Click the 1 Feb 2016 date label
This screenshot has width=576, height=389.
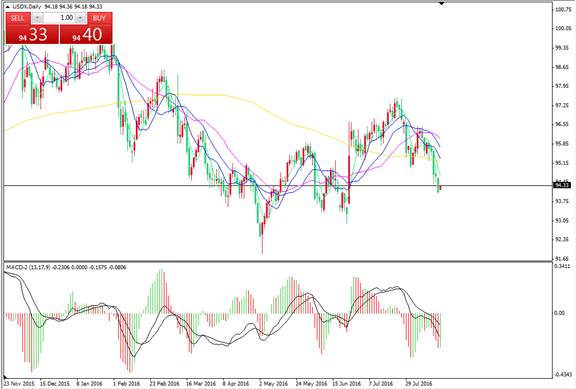click(x=127, y=384)
